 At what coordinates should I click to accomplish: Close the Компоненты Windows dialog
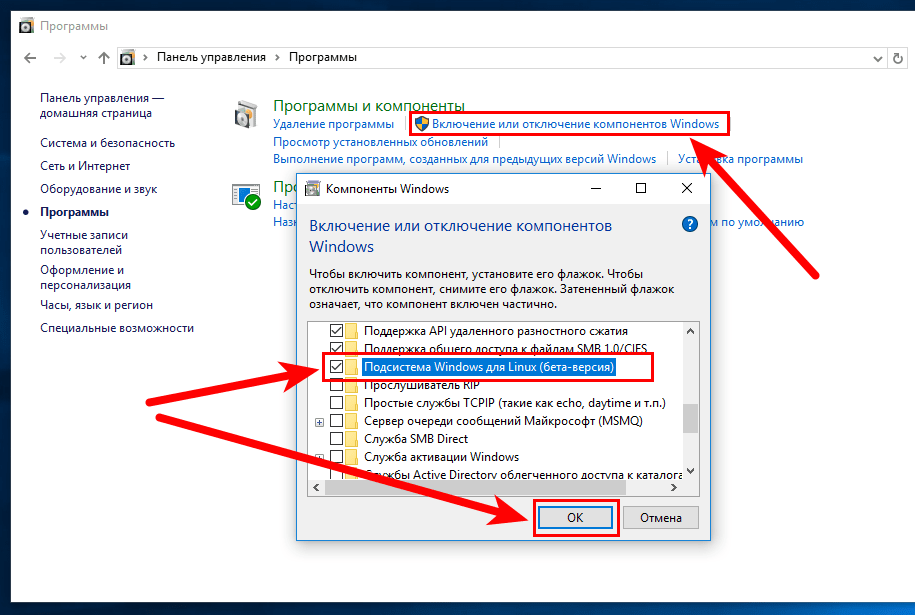pyautogui.click(x=687, y=188)
